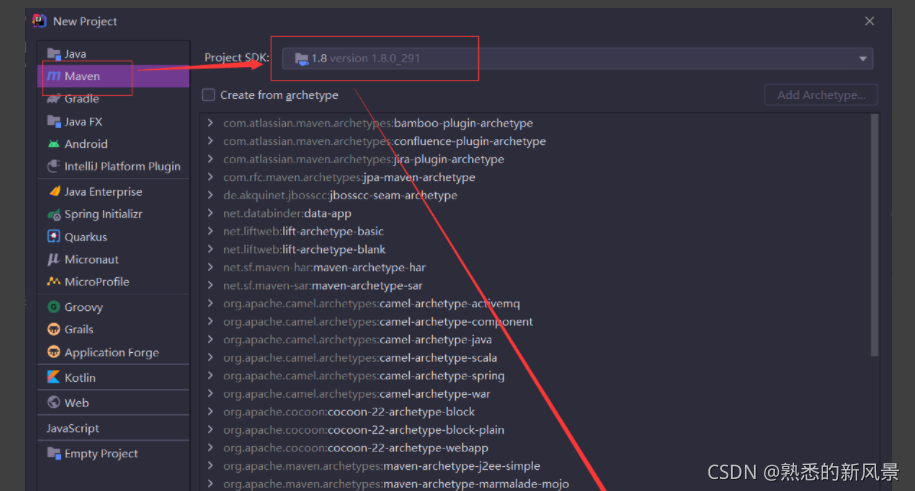915x491 pixels.
Task: Click the IntelliJ Platform Plugin icon
Action: point(54,166)
